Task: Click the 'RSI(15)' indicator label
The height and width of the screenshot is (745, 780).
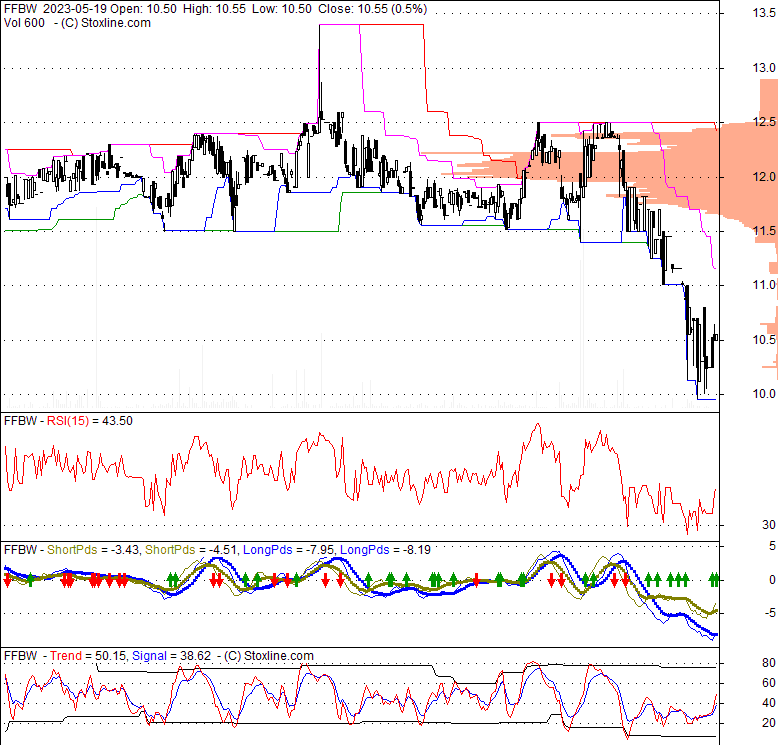Action: pos(68,421)
